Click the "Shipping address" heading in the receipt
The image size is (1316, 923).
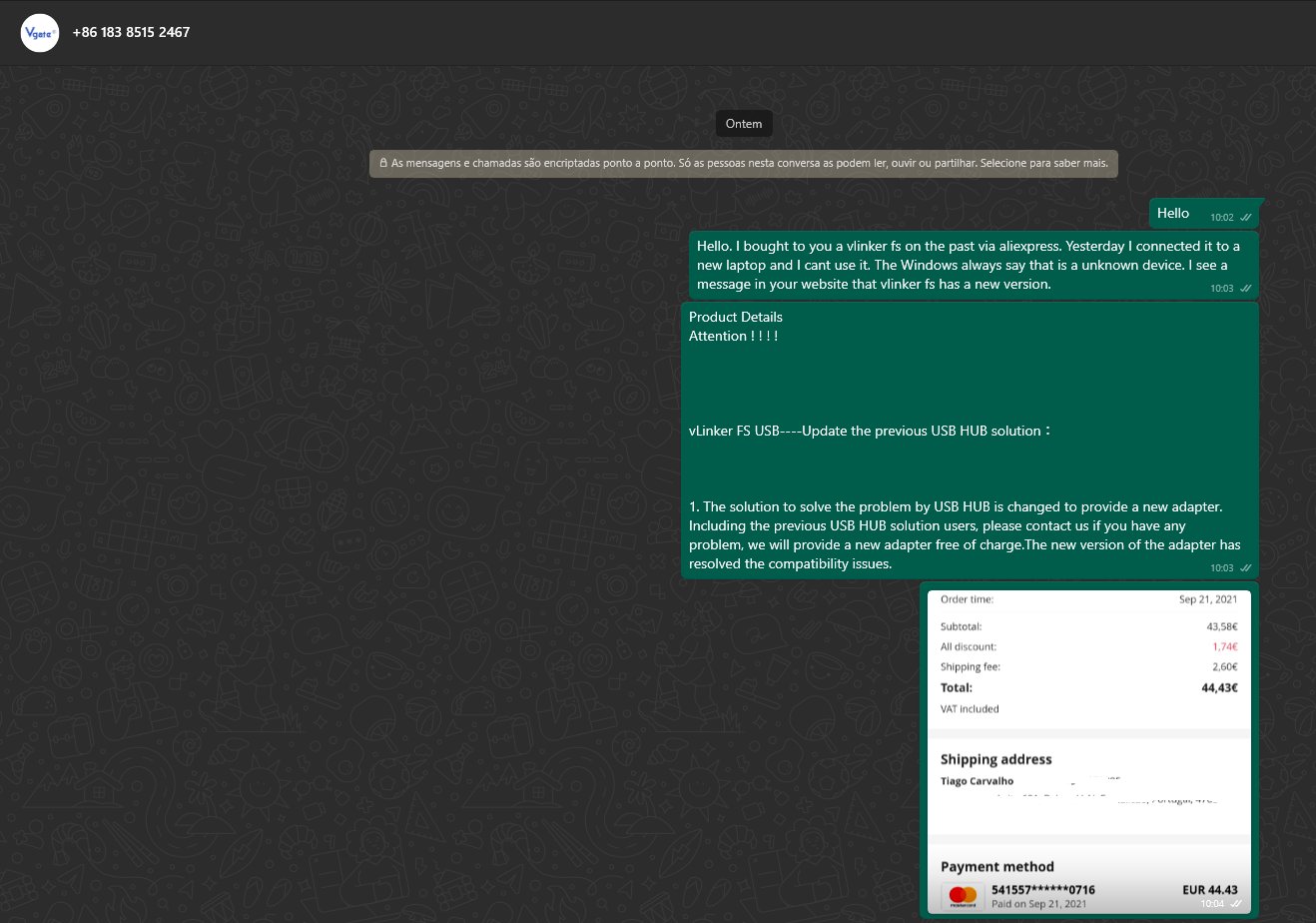(996, 759)
